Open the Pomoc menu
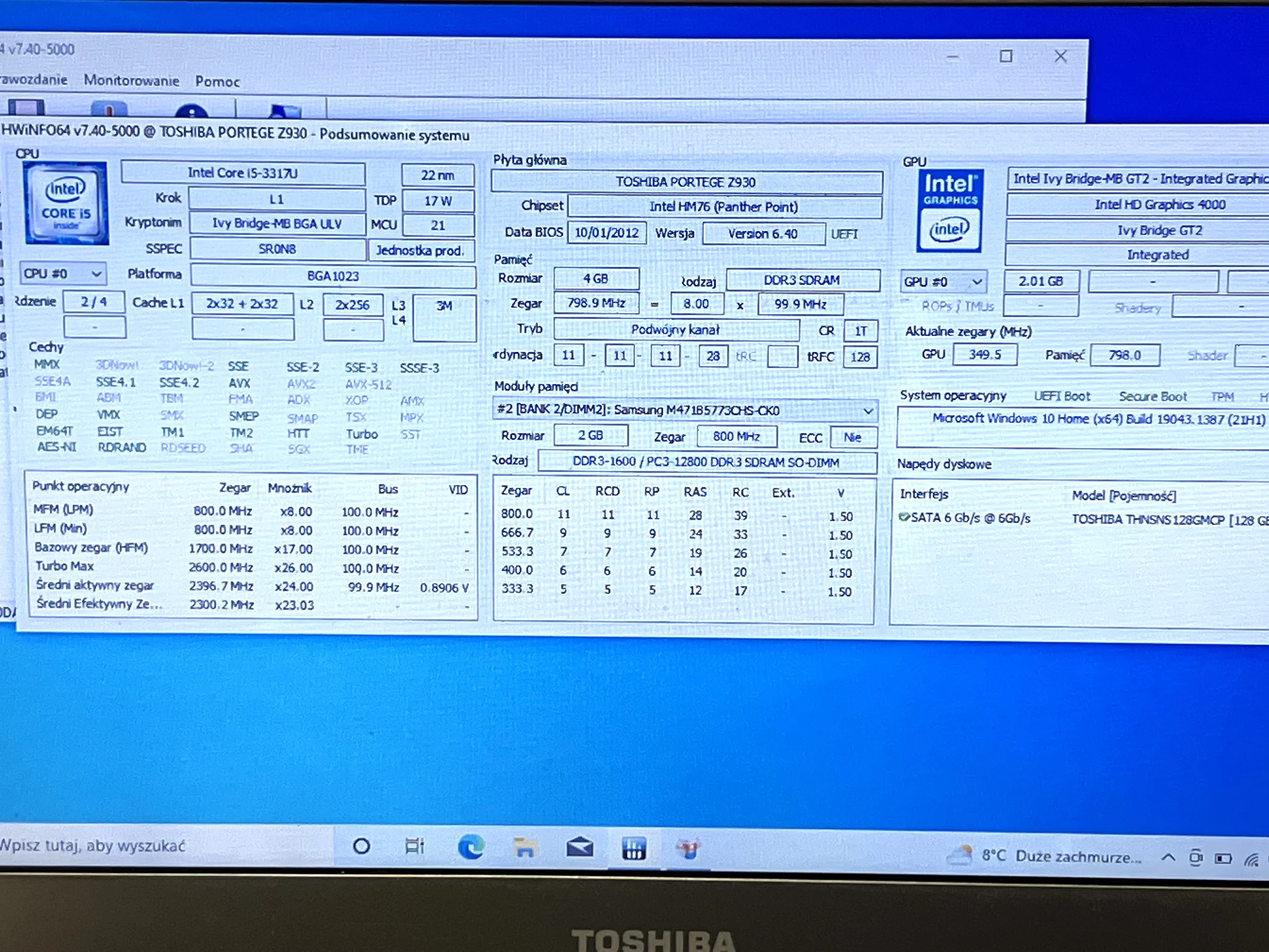The width and height of the screenshot is (1269, 952). (217, 82)
